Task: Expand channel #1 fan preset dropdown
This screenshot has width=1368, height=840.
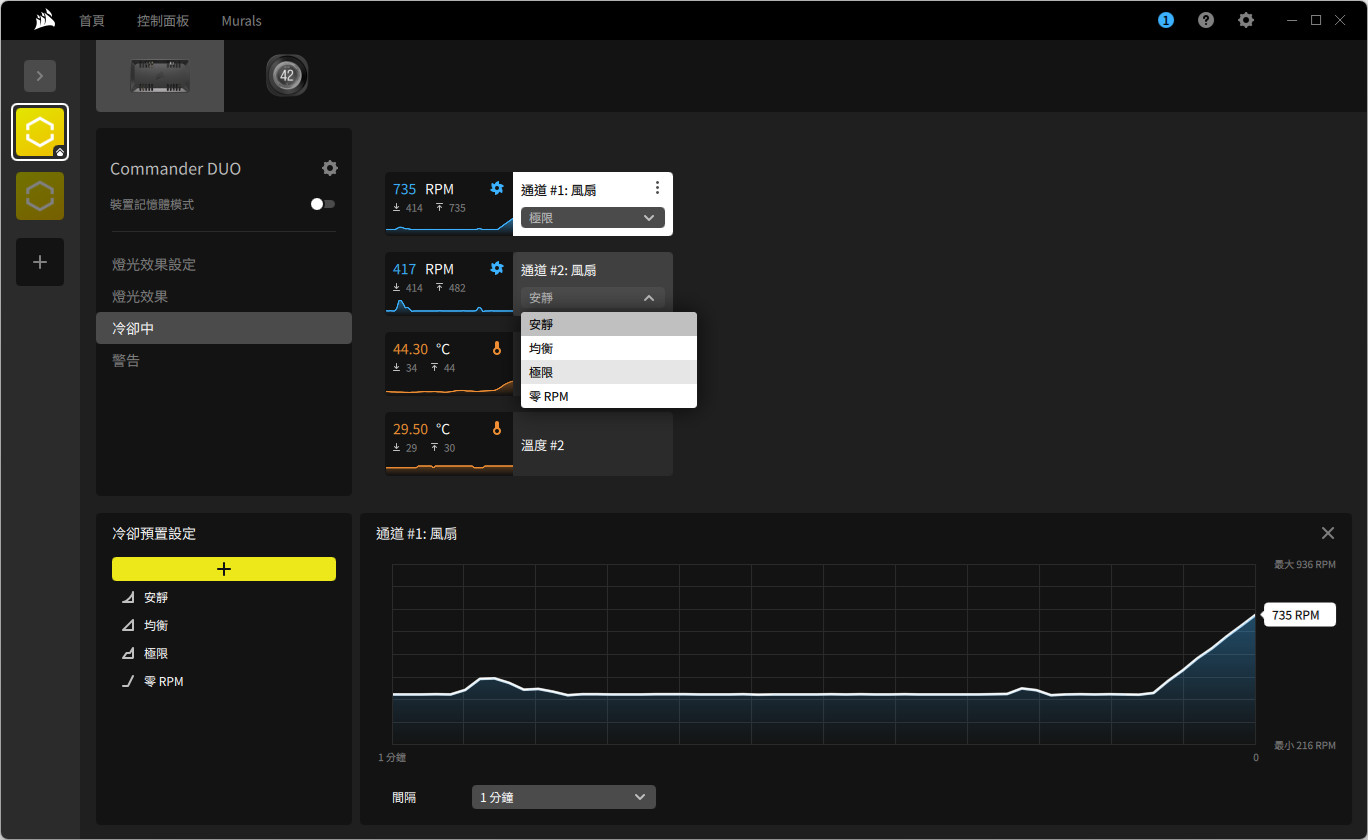Action: [593, 217]
